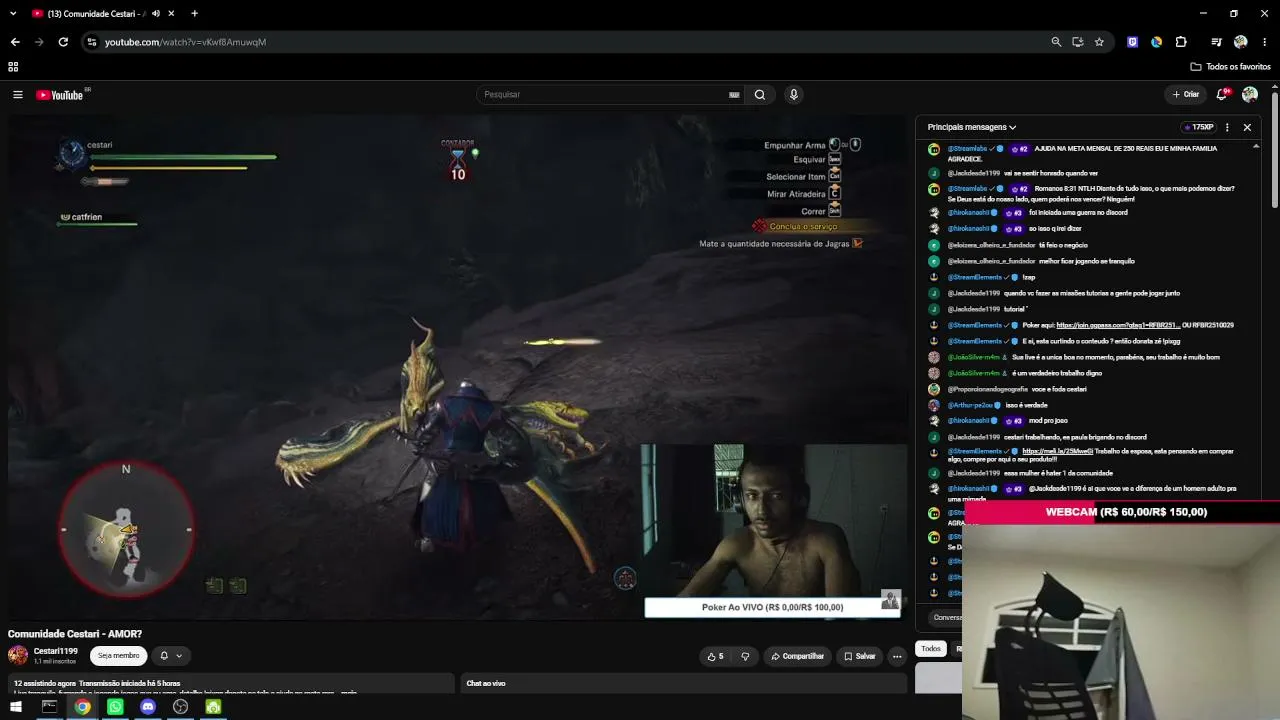Start voice search with the microphone
The height and width of the screenshot is (720, 1280).
794,95
